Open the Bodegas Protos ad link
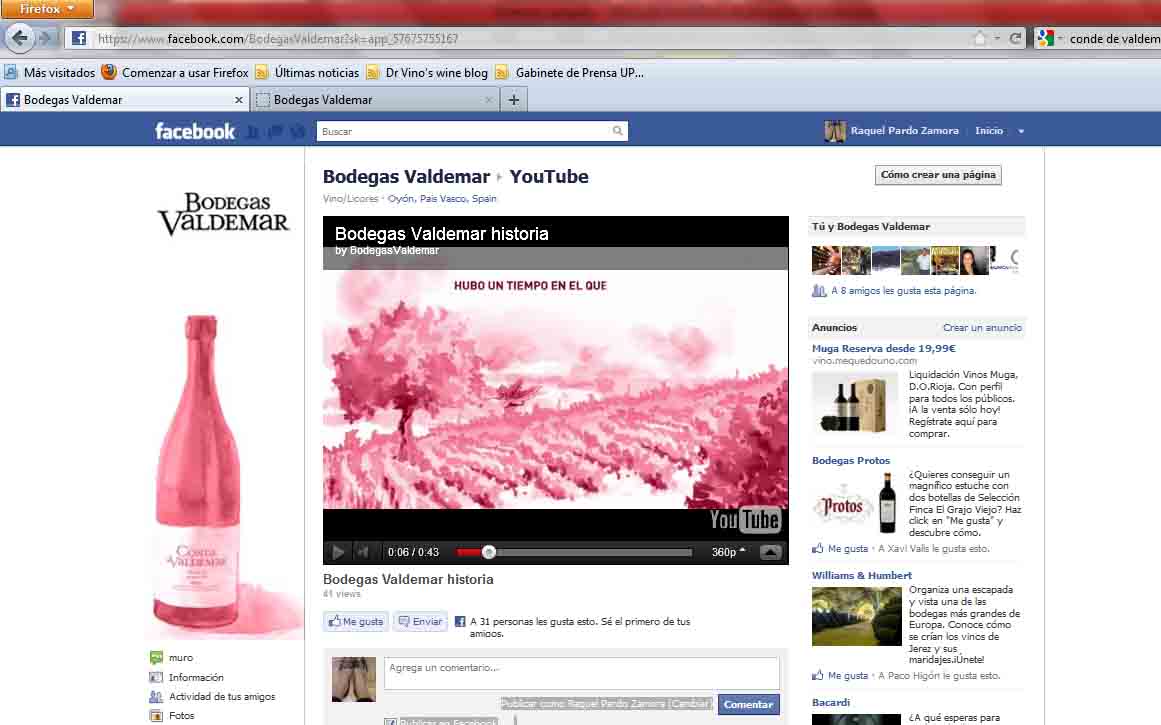 (x=851, y=461)
